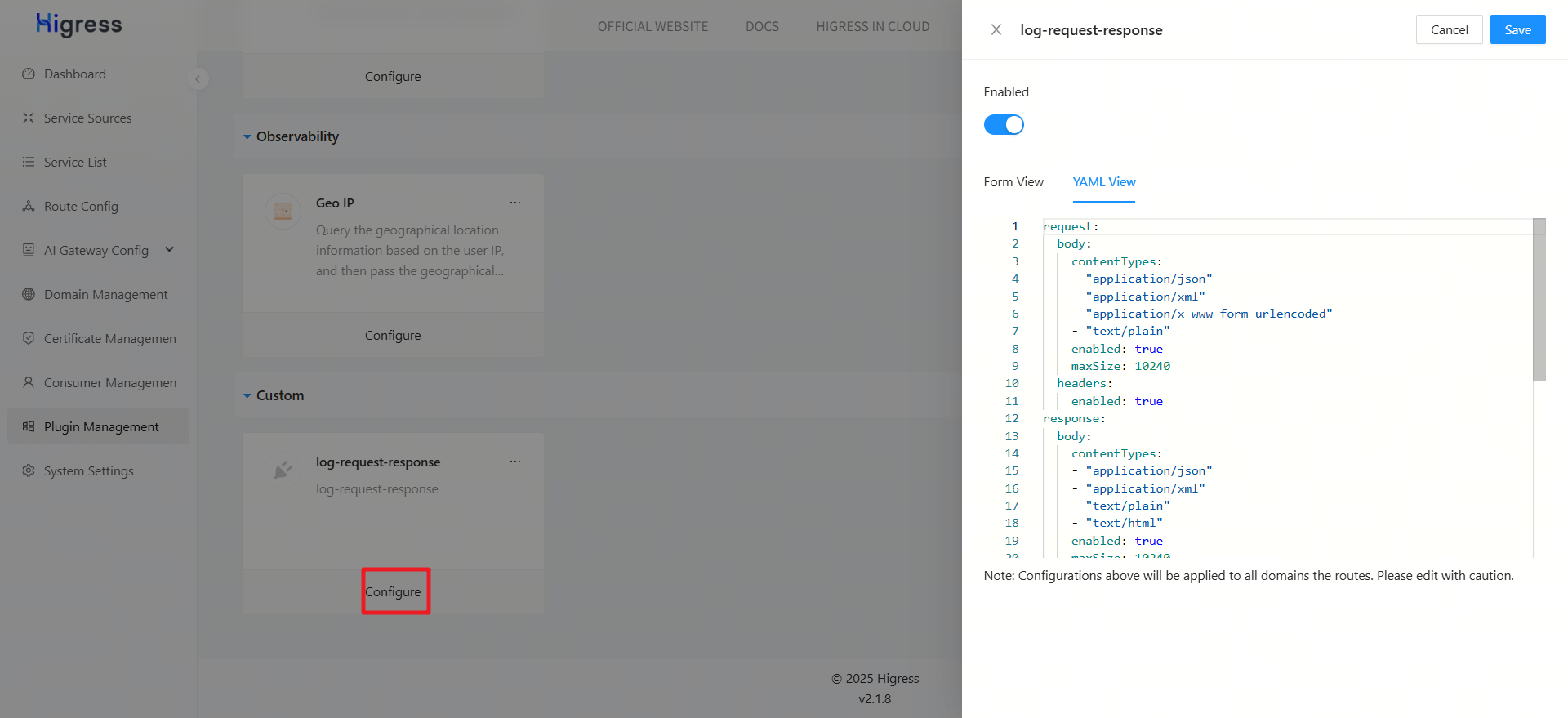Click the Geo IP description text
The width and height of the screenshot is (1568, 718).
pos(410,250)
